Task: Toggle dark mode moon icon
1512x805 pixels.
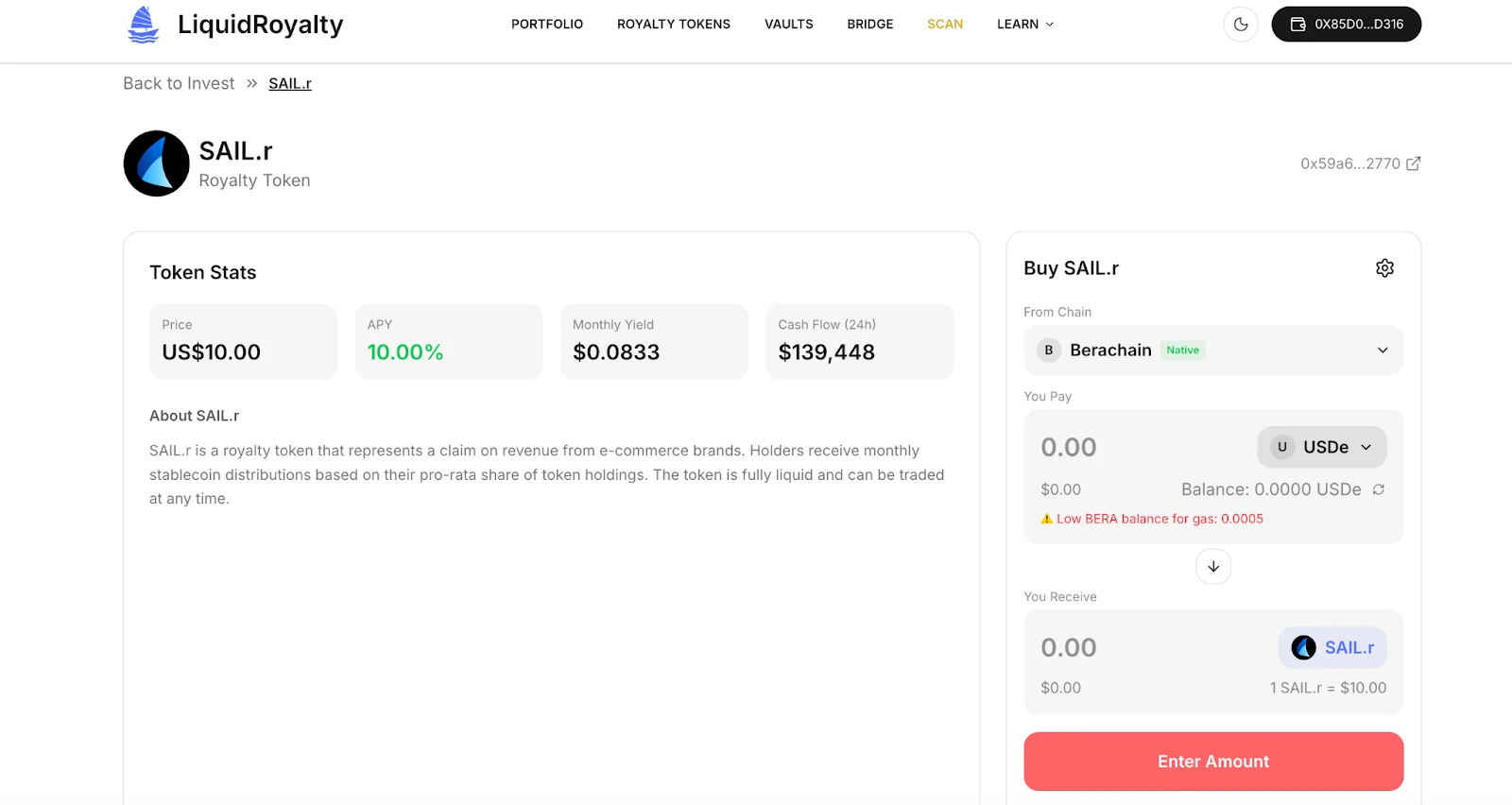Action: point(1241,25)
